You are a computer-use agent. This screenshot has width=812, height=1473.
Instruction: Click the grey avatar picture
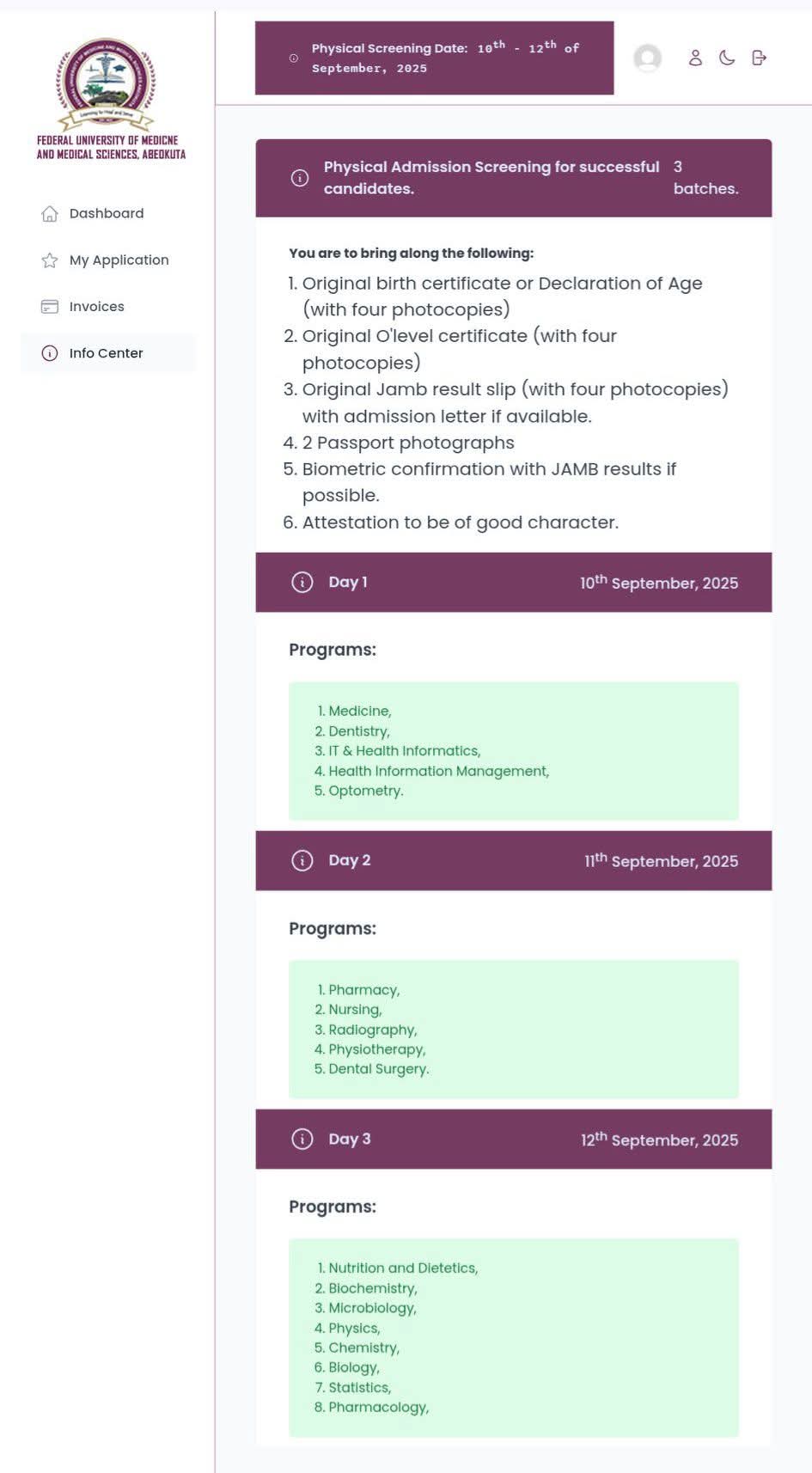coord(647,58)
